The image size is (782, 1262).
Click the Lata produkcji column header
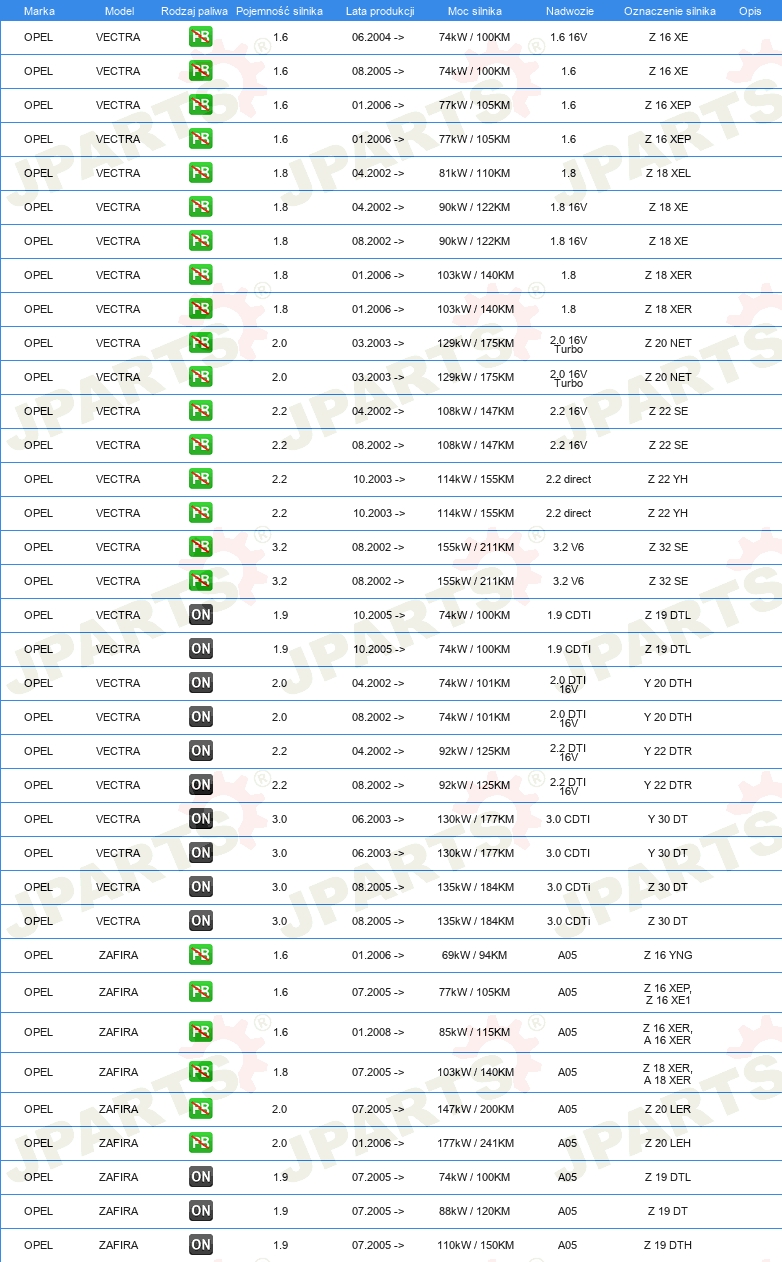point(379,11)
